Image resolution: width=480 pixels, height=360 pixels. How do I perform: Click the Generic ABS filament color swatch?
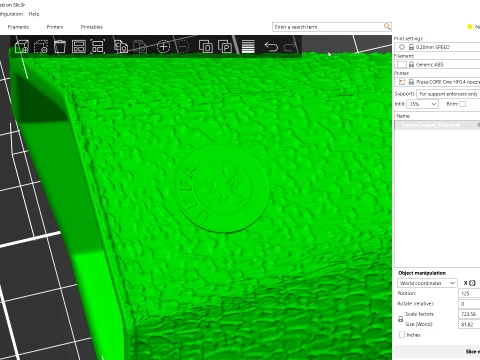(x=402, y=64)
